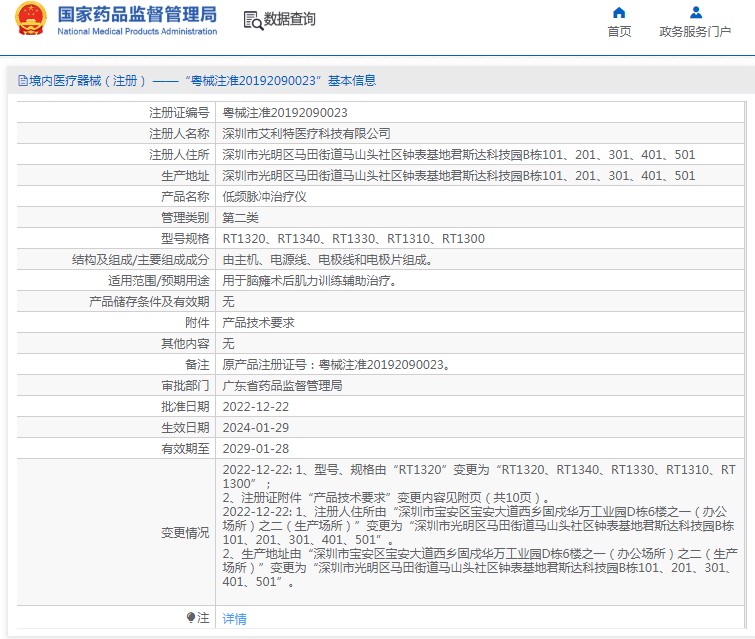Click the 有效期至 row label
Viewport: 755px width, 639px height.
185,449
